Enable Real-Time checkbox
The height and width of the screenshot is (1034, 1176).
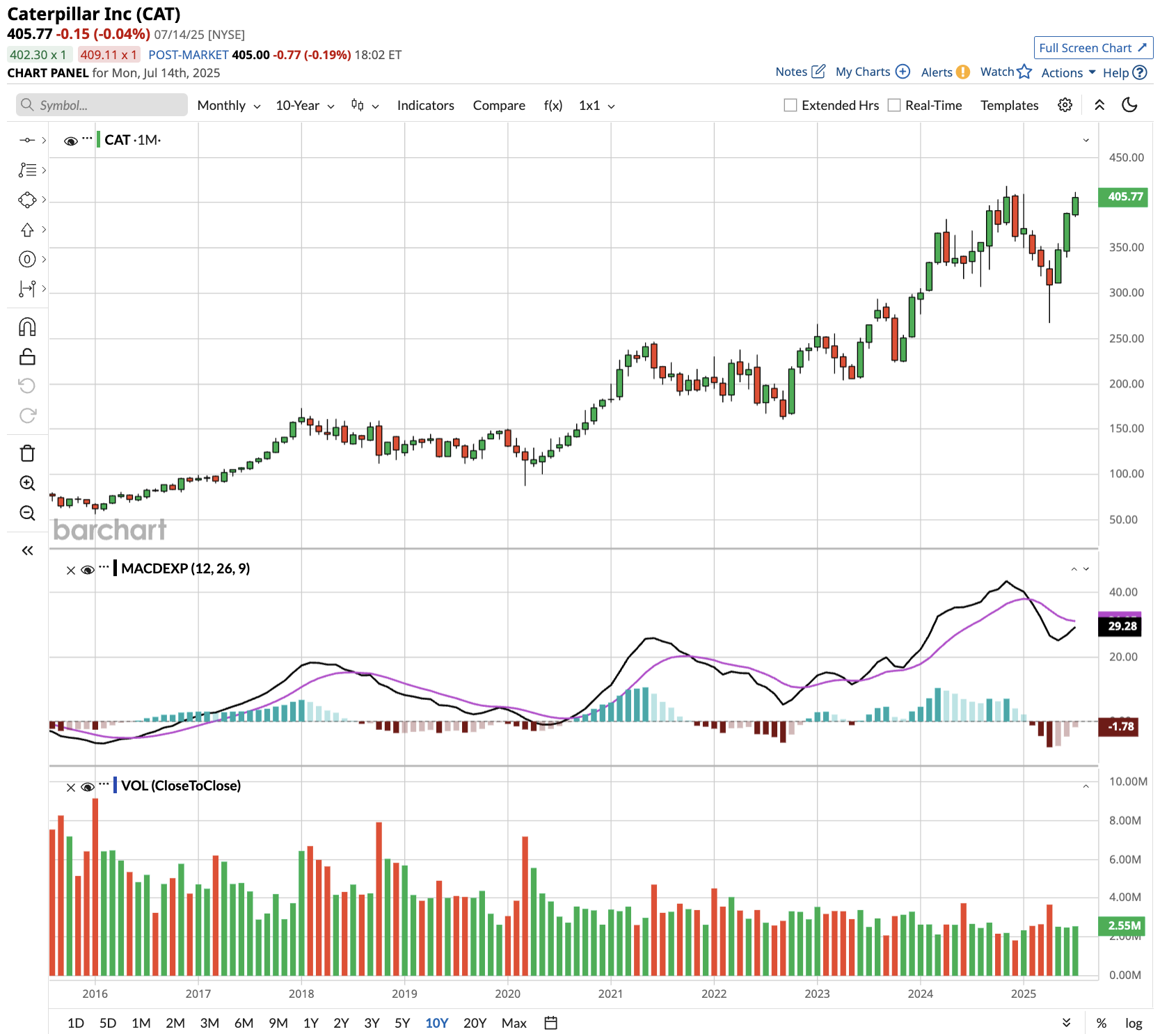tap(894, 105)
